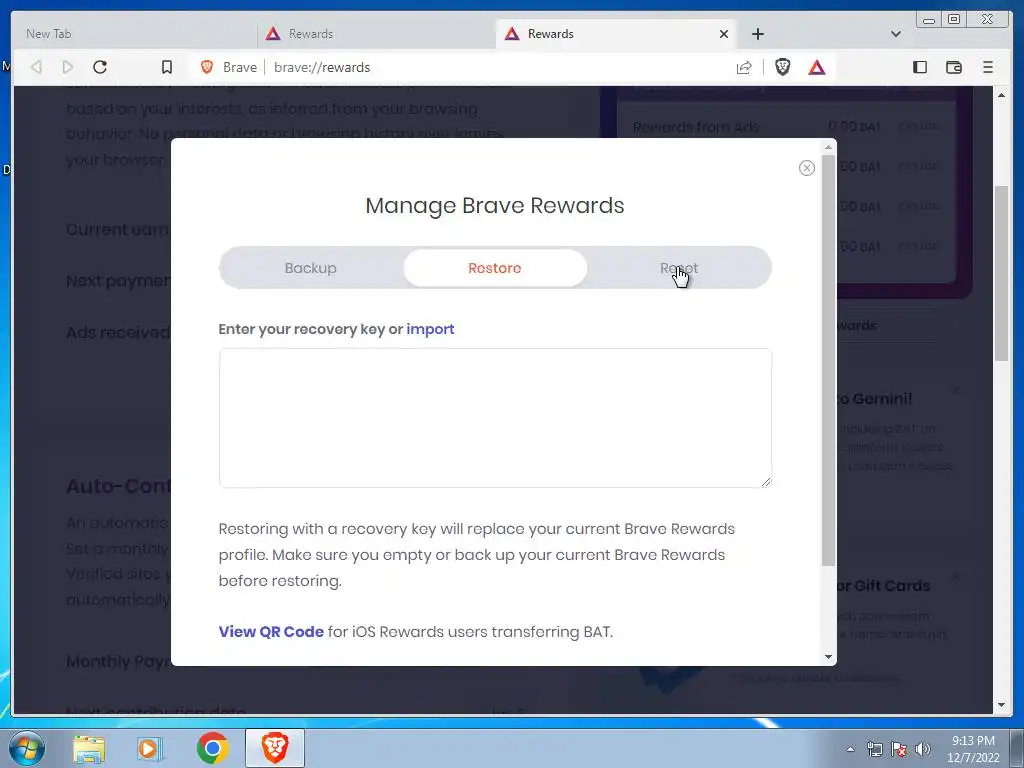Launch Windows Media Player from taskbar
1024x768 pixels.
point(150,748)
